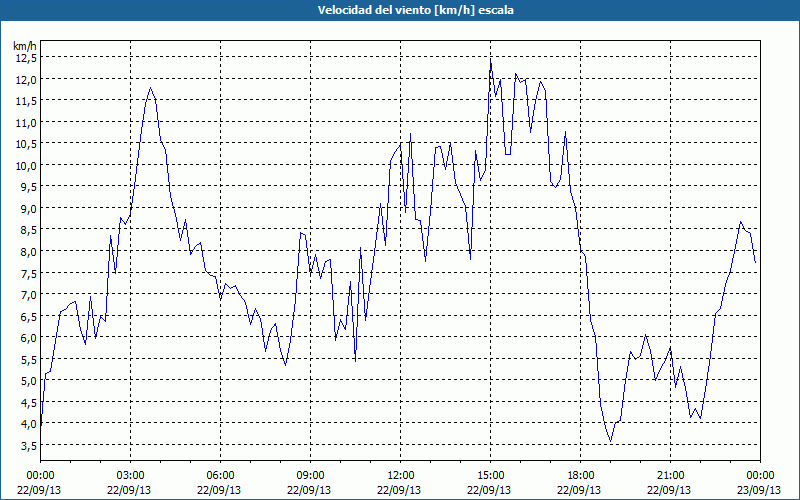Screen dimensions: 800x500
Task: Click the 03:00 time axis label
Action: [130, 476]
